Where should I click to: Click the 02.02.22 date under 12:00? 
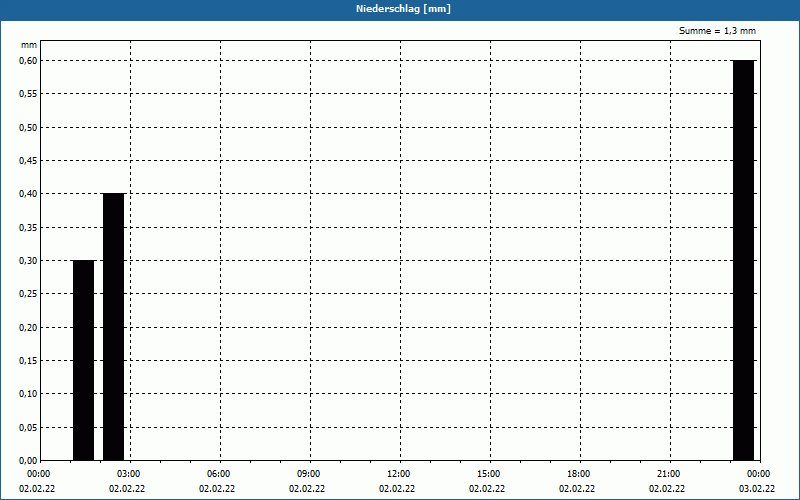point(396,489)
